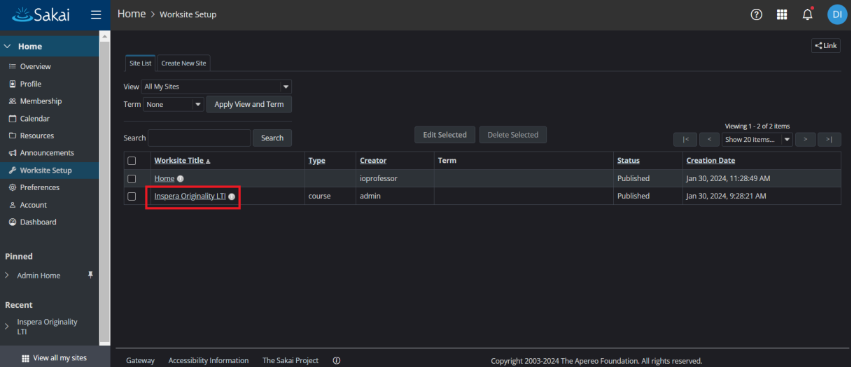The image size is (851, 367).
Task: Click the Edit Selected button
Action: tap(445, 135)
